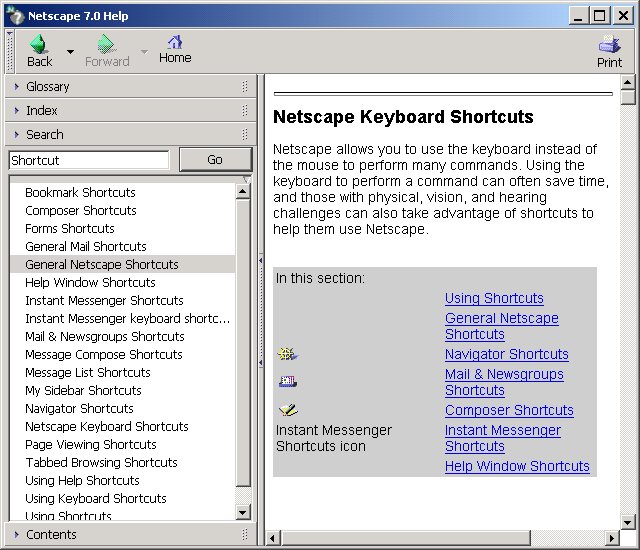This screenshot has height=550, width=640.
Task: Select Tabbed Browsing Shortcuts in results list
Action: click(101, 463)
